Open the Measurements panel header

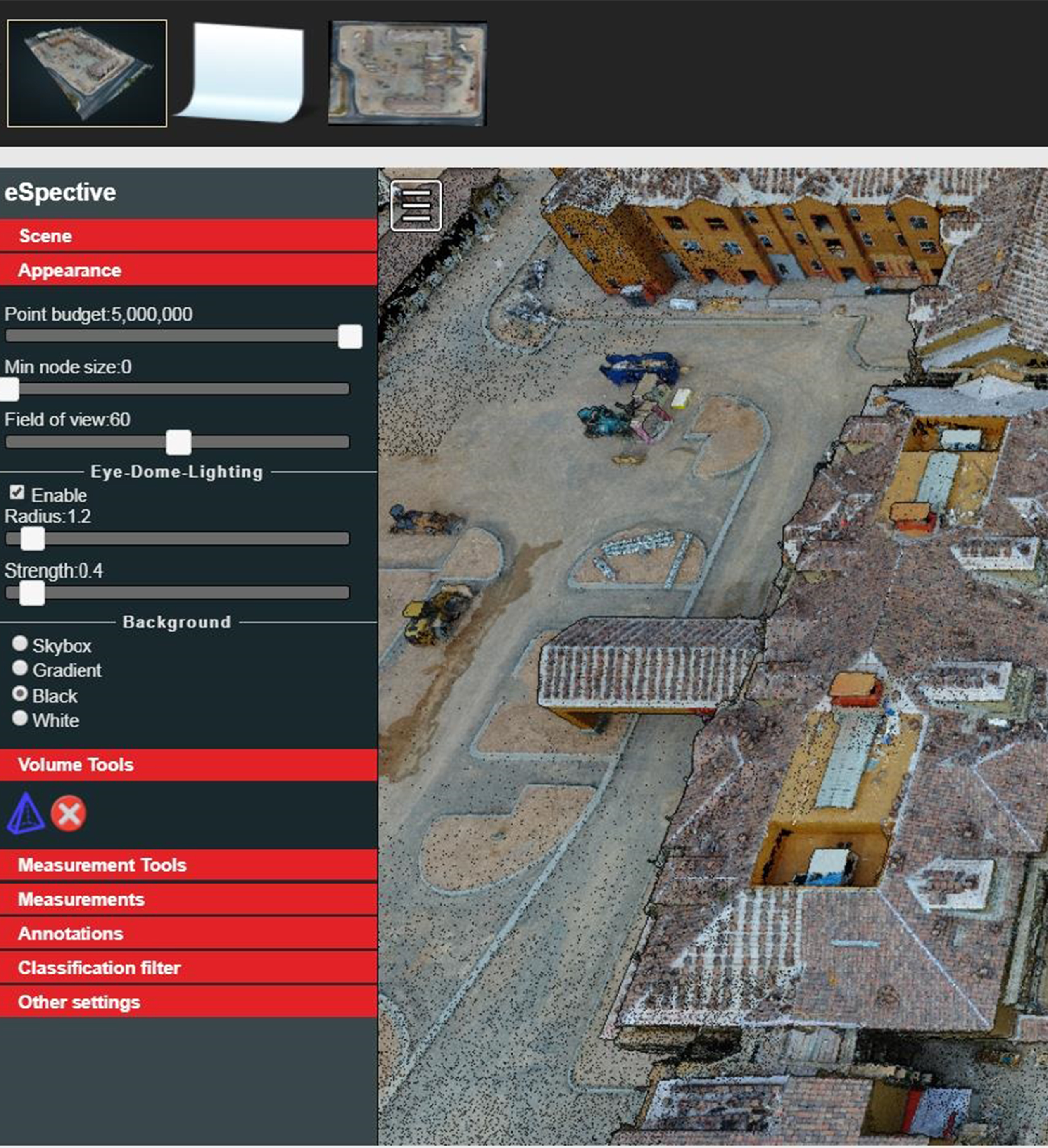click(188, 899)
